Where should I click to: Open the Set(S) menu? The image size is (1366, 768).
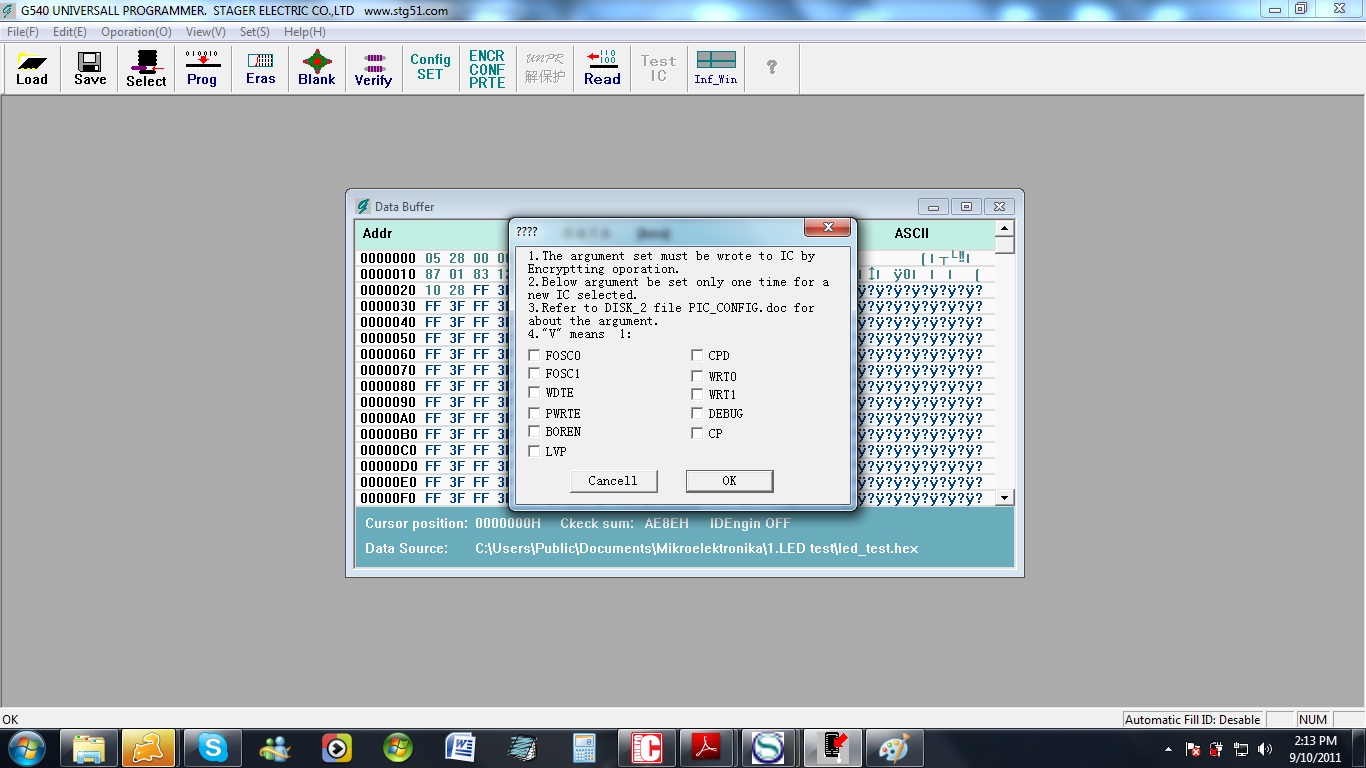click(x=255, y=32)
